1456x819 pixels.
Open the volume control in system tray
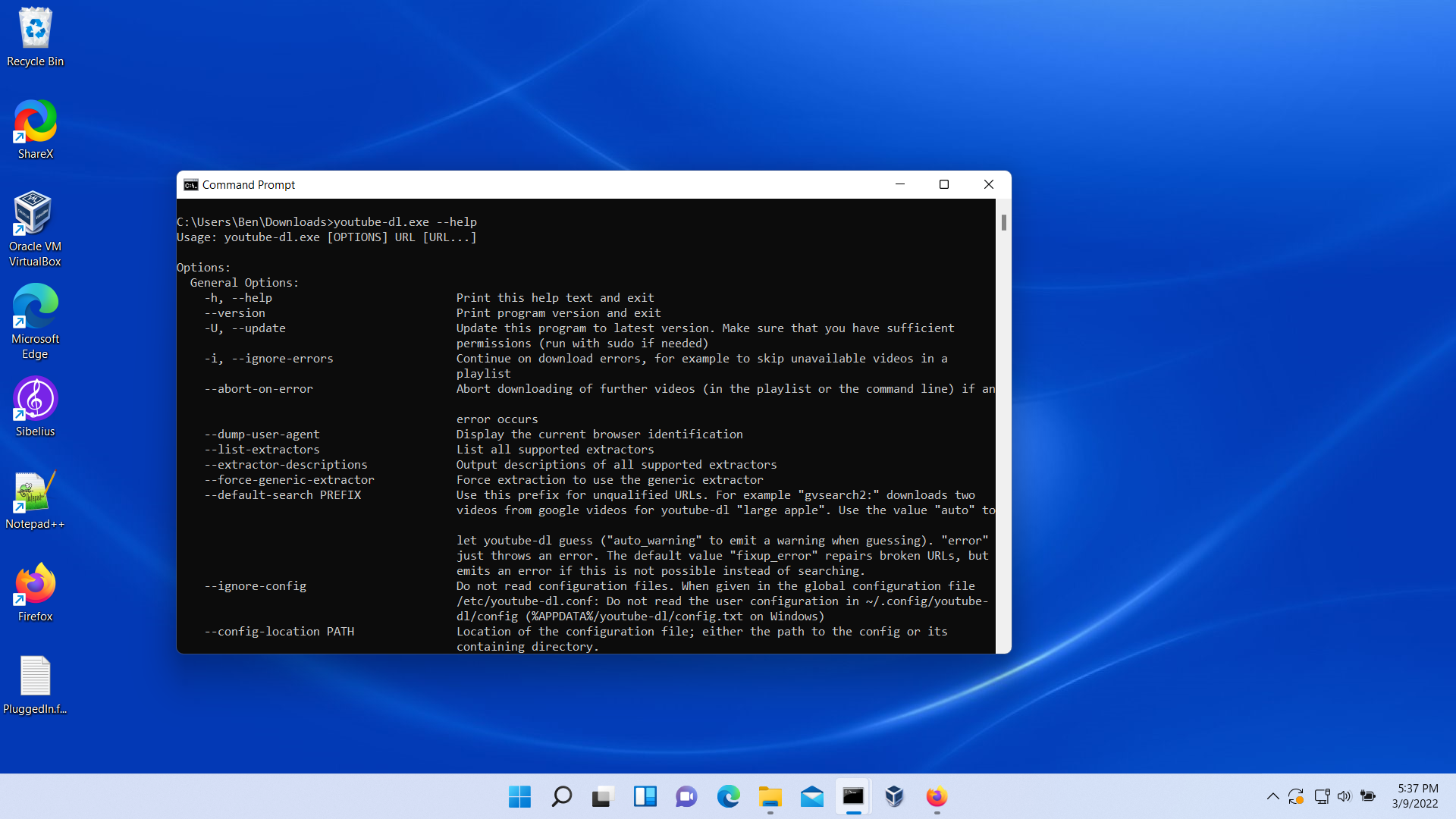click(x=1344, y=796)
